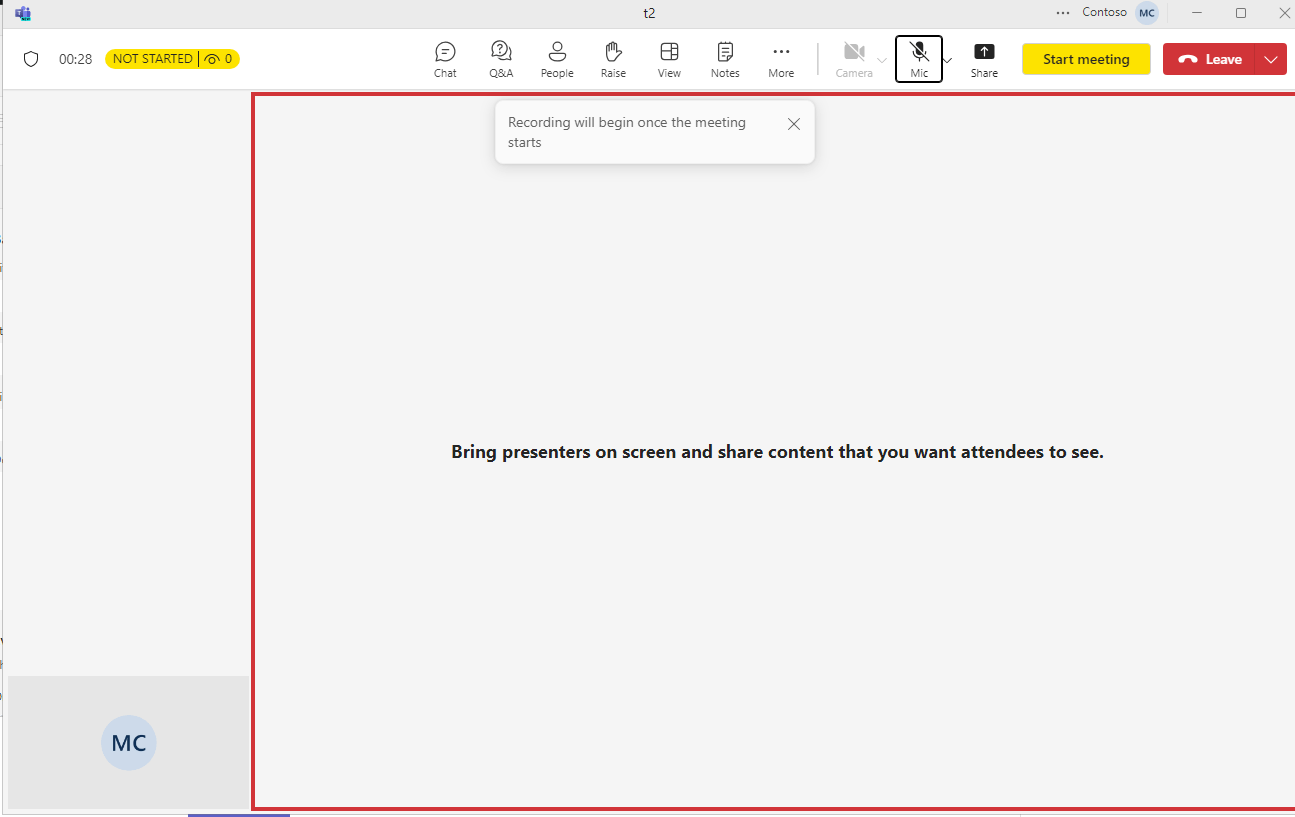Unmute the microphone

pos(918,58)
